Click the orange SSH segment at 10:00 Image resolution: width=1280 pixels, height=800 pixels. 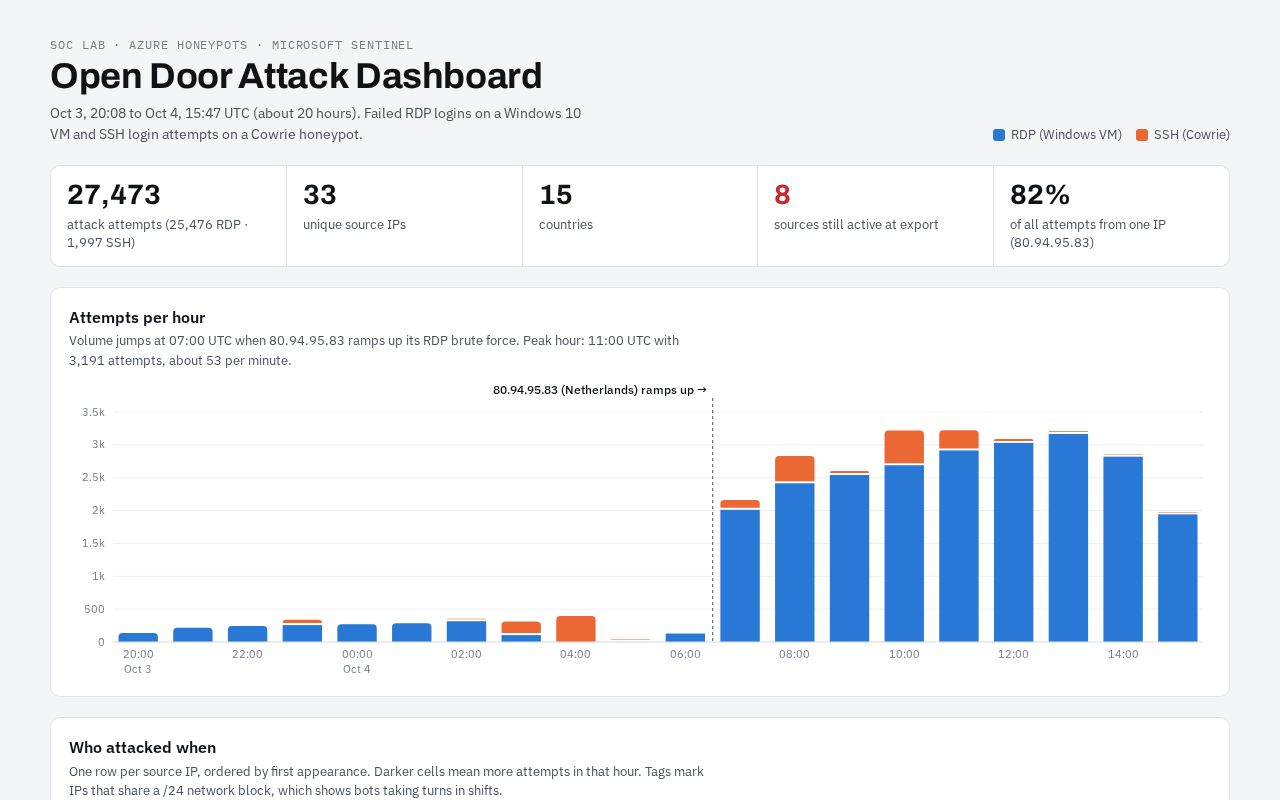904,447
